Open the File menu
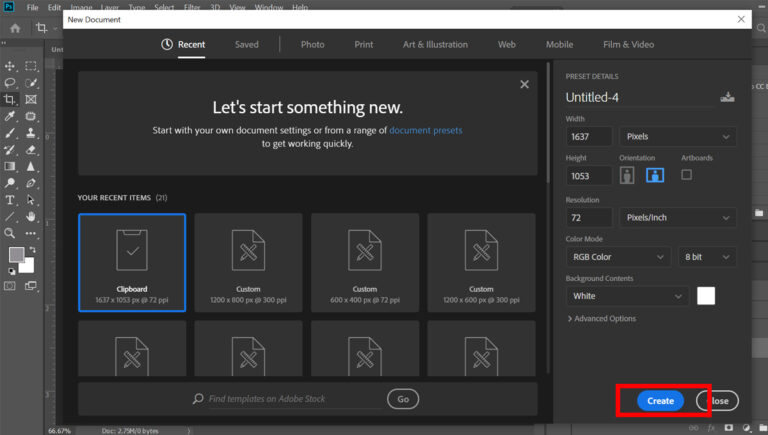 point(32,7)
